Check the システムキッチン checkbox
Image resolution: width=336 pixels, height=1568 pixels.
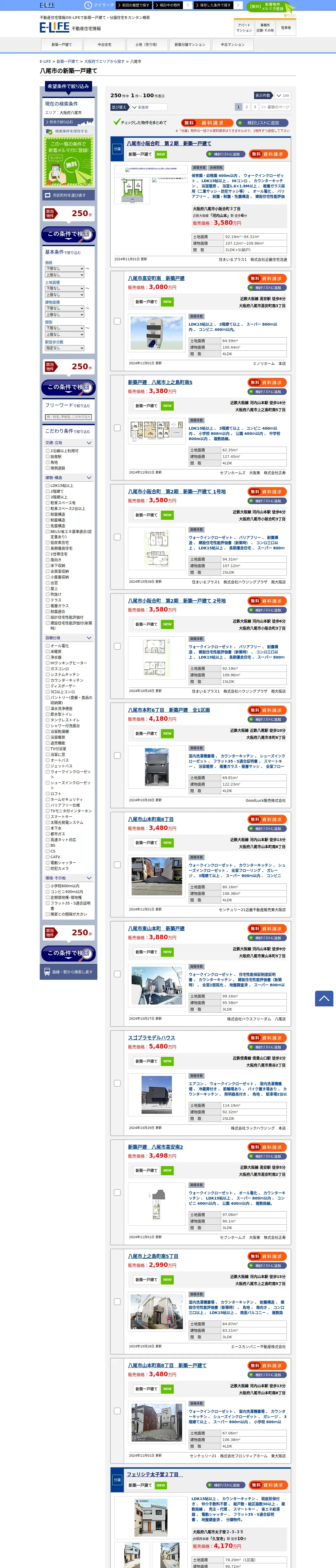tap(48, 675)
